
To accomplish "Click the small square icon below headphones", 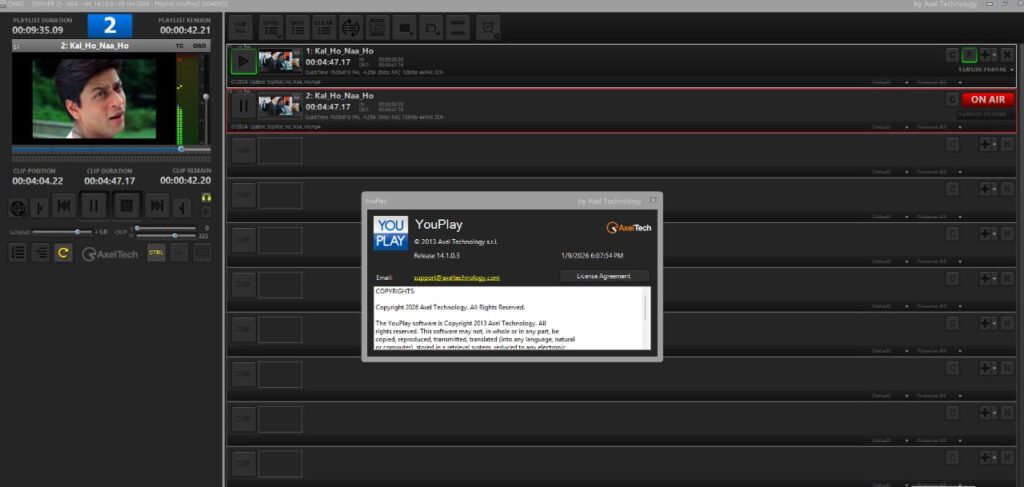I will pyautogui.click(x=206, y=212).
